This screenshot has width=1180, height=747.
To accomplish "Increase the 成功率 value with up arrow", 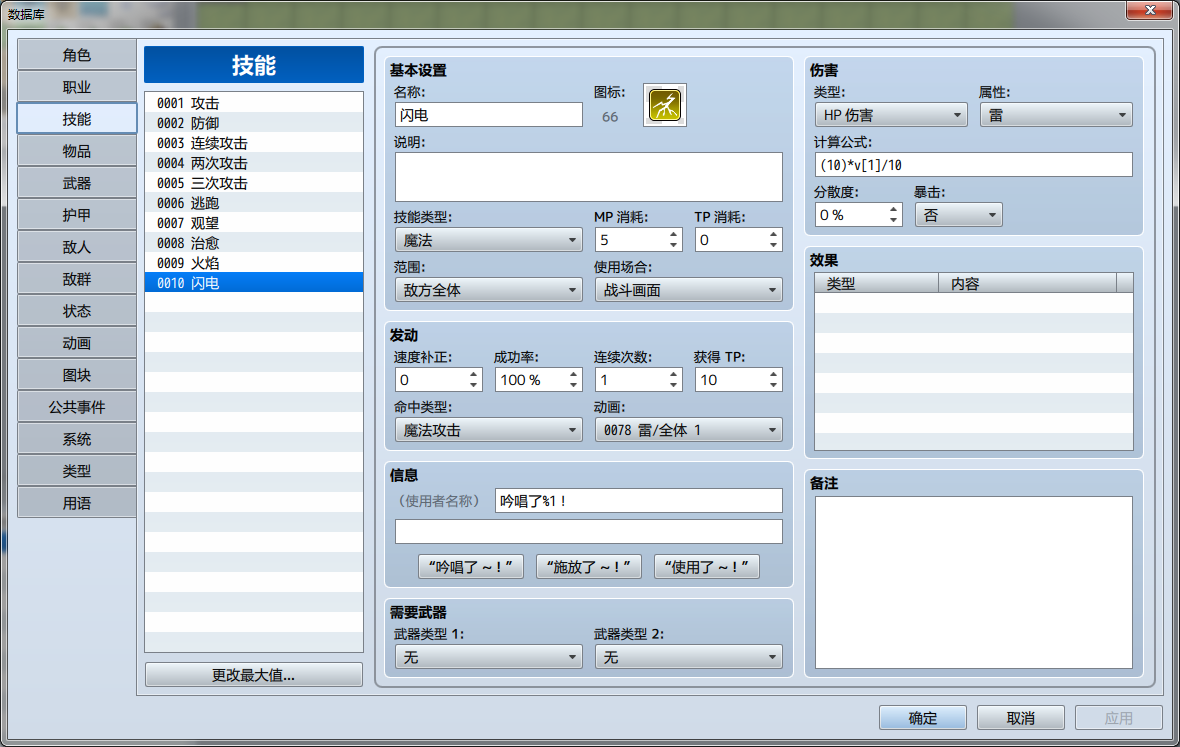I will (573, 375).
